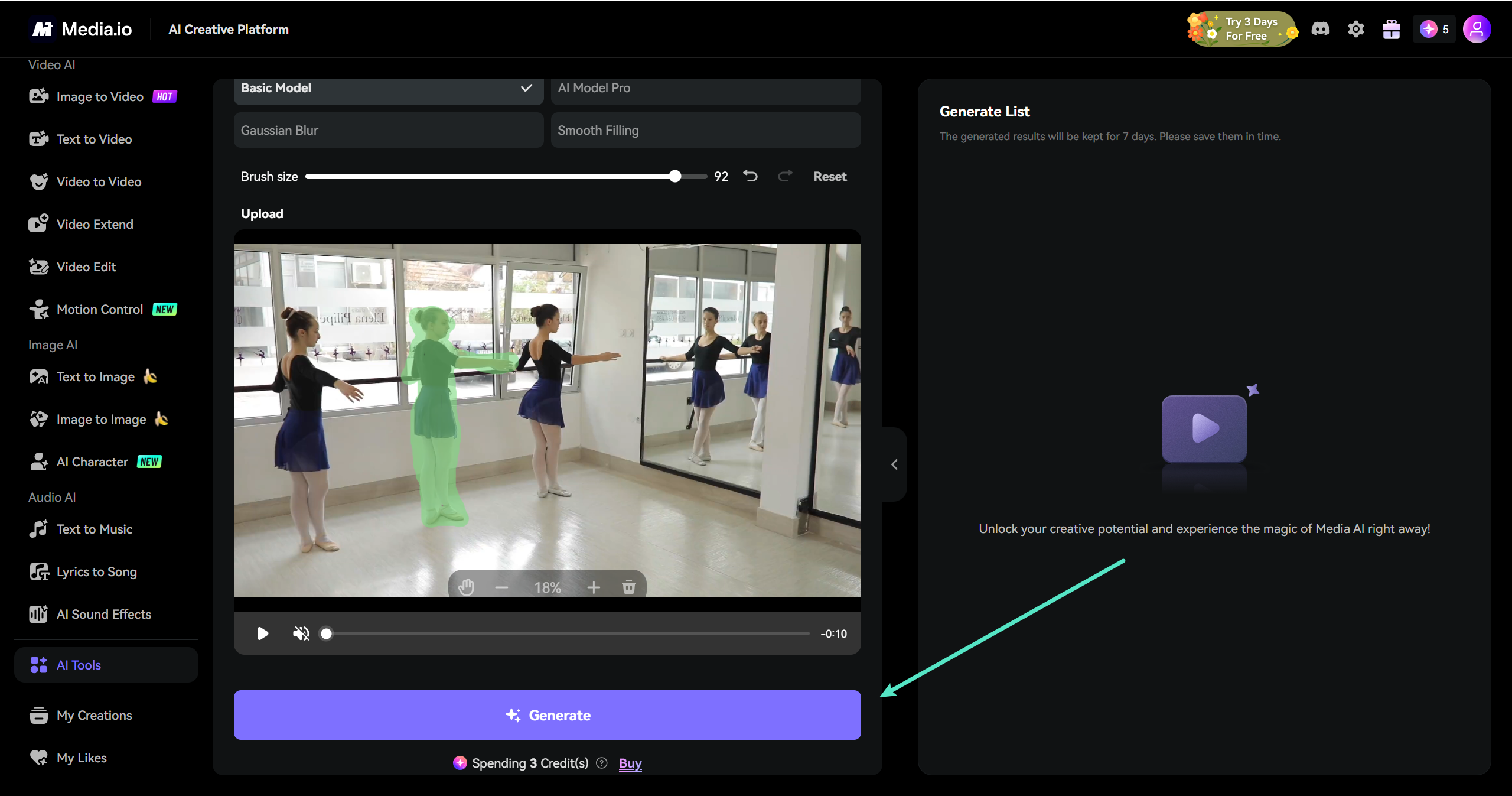The height and width of the screenshot is (796, 1512).
Task: Open the Lyrics to Song tool
Action: 96,571
